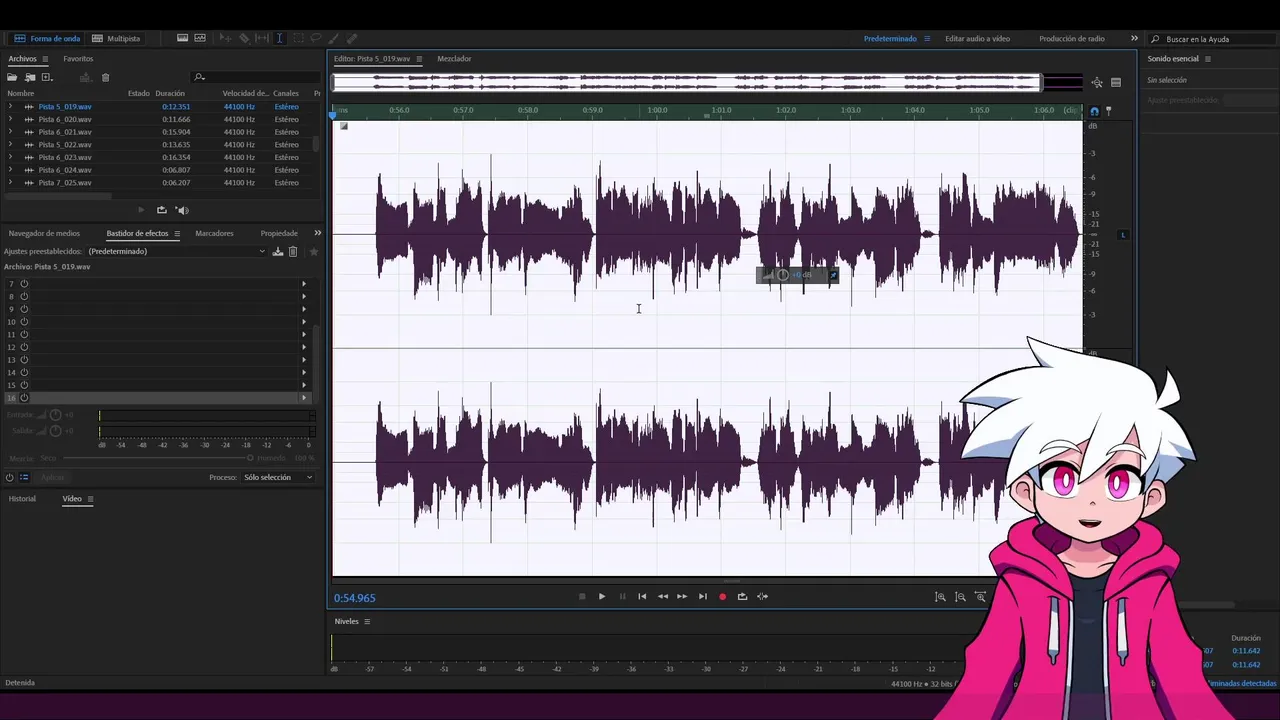This screenshot has height=720, width=1280.
Task: Click Fast Forward in transport
Action: [x=682, y=597]
